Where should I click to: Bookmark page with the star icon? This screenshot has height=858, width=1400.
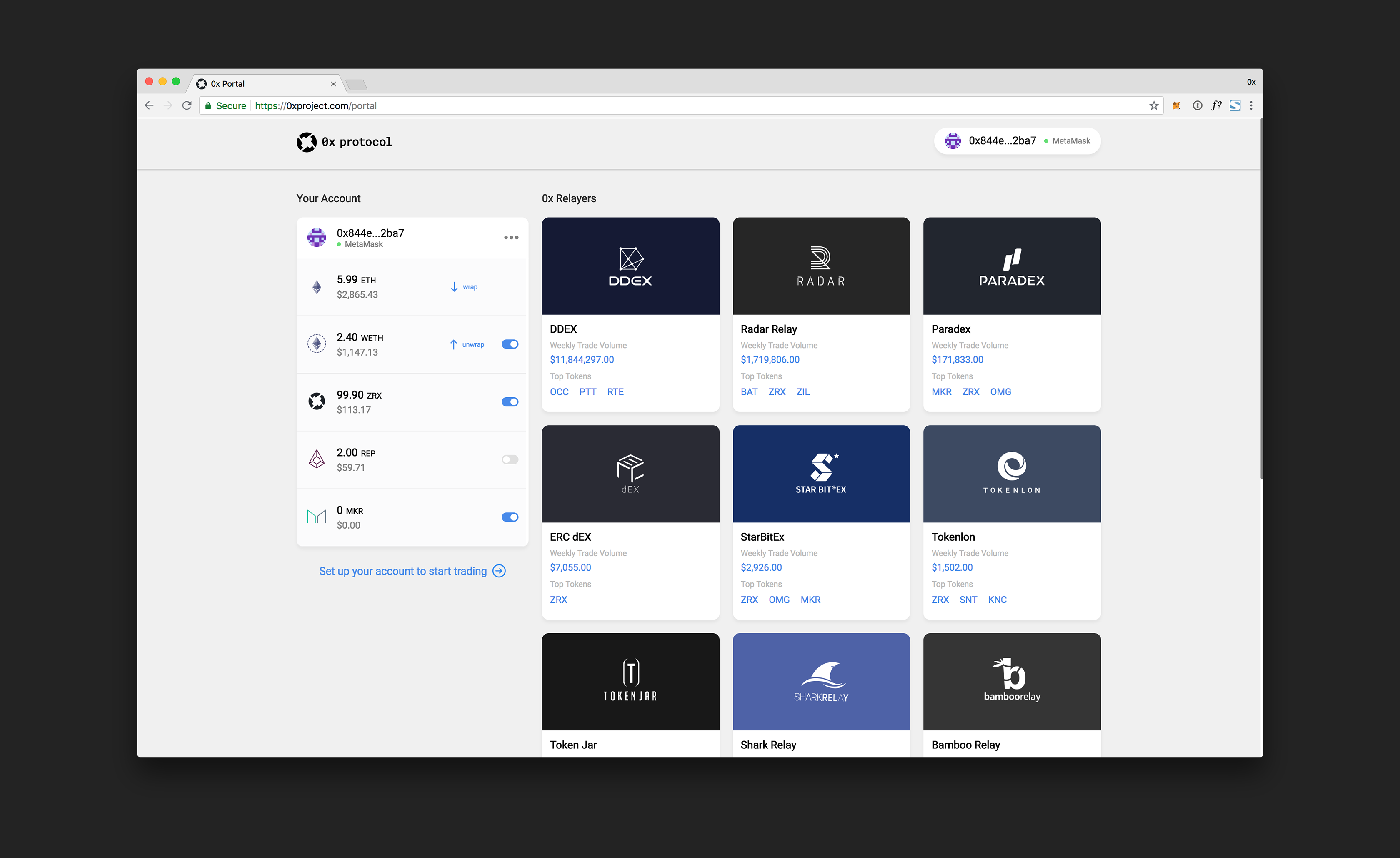coord(1153,106)
